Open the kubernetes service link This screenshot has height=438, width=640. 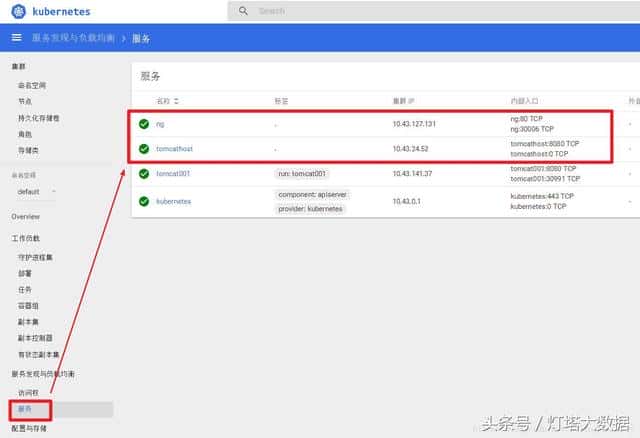point(173,201)
